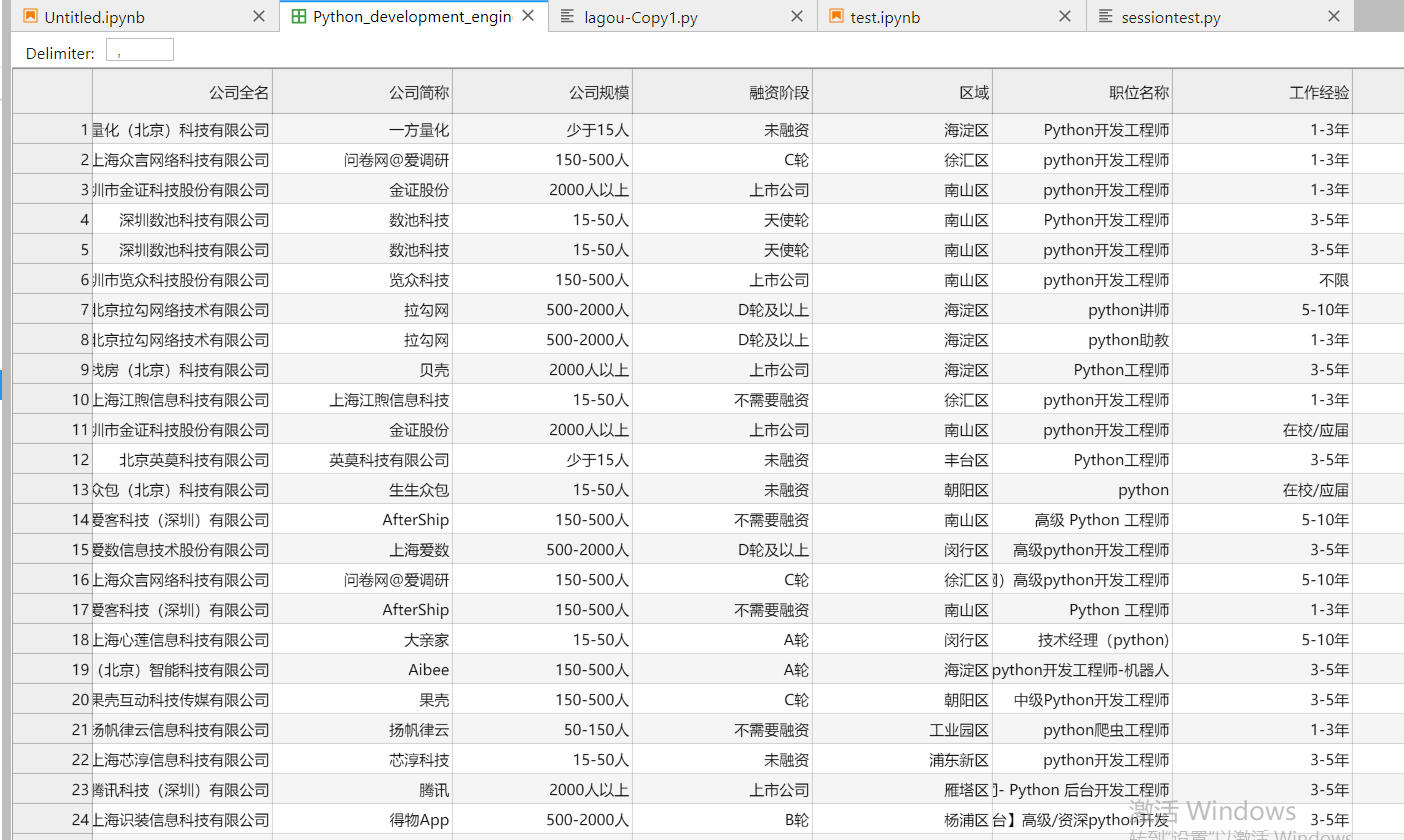Select the Python_development_engin tab
The height and width of the screenshot is (840, 1404).
click(414, 17)
